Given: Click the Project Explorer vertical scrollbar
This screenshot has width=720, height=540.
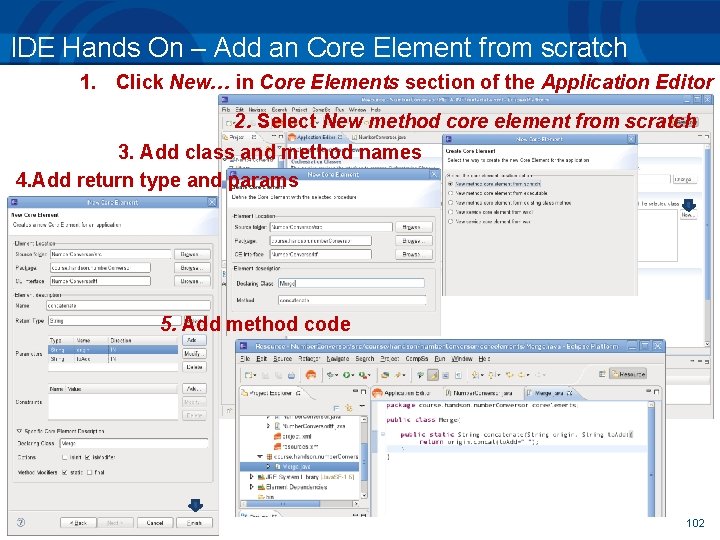Looking at the screenshot, I should [x=365, y=457].
